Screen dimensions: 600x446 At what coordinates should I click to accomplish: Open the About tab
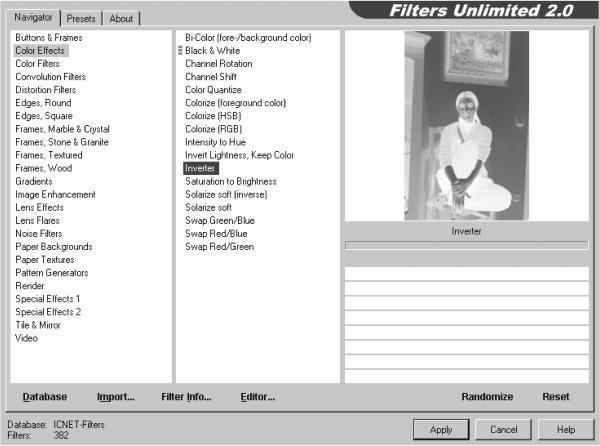click(121, 18)
